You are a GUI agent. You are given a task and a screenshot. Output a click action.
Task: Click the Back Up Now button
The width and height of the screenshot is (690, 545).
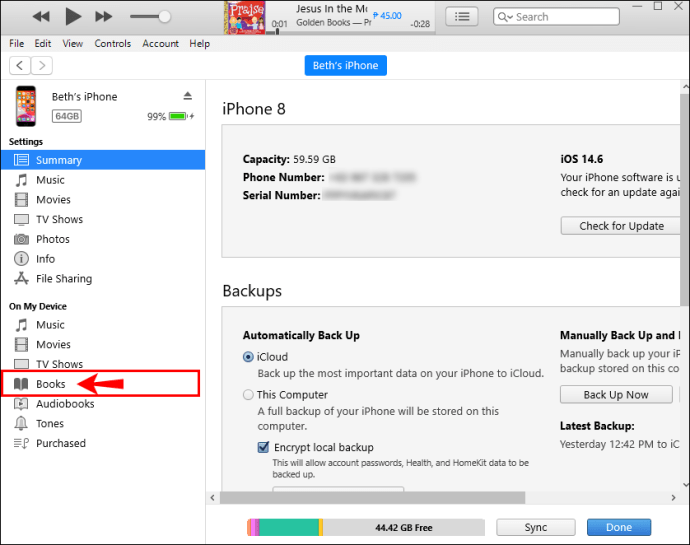pyautogui.click(x=616, y=394)
